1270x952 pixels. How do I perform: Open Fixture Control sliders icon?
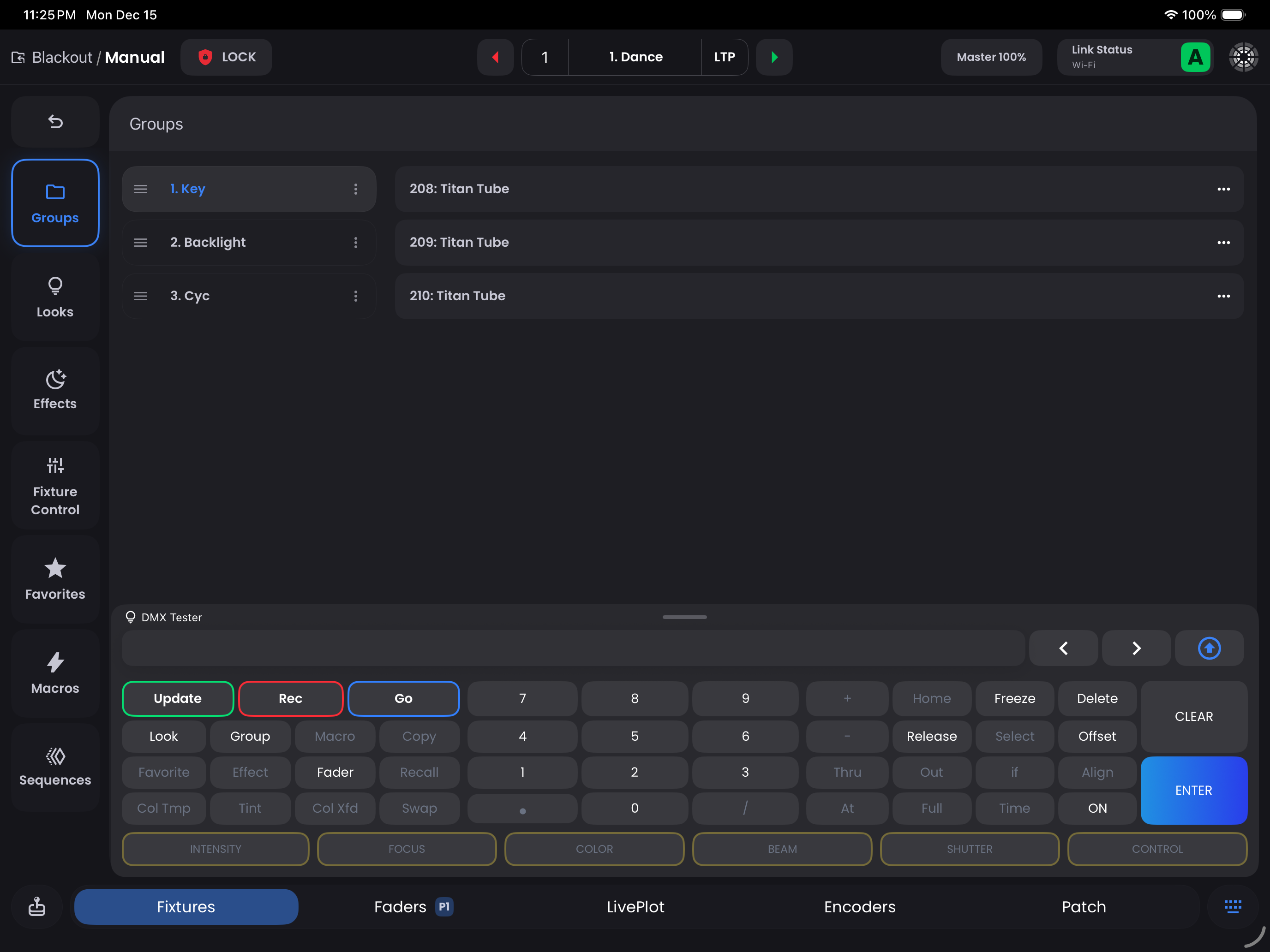[x=55, y=485]
